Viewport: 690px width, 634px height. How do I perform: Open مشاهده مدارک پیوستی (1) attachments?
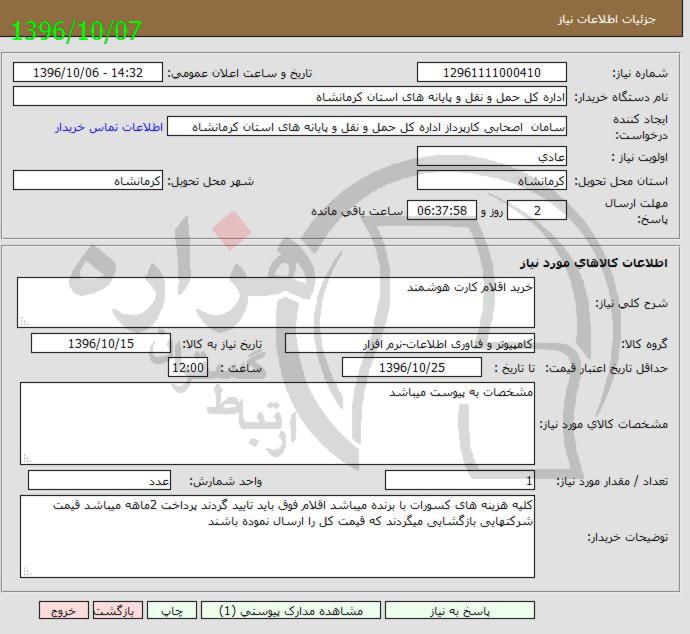[x=291, y=610]
